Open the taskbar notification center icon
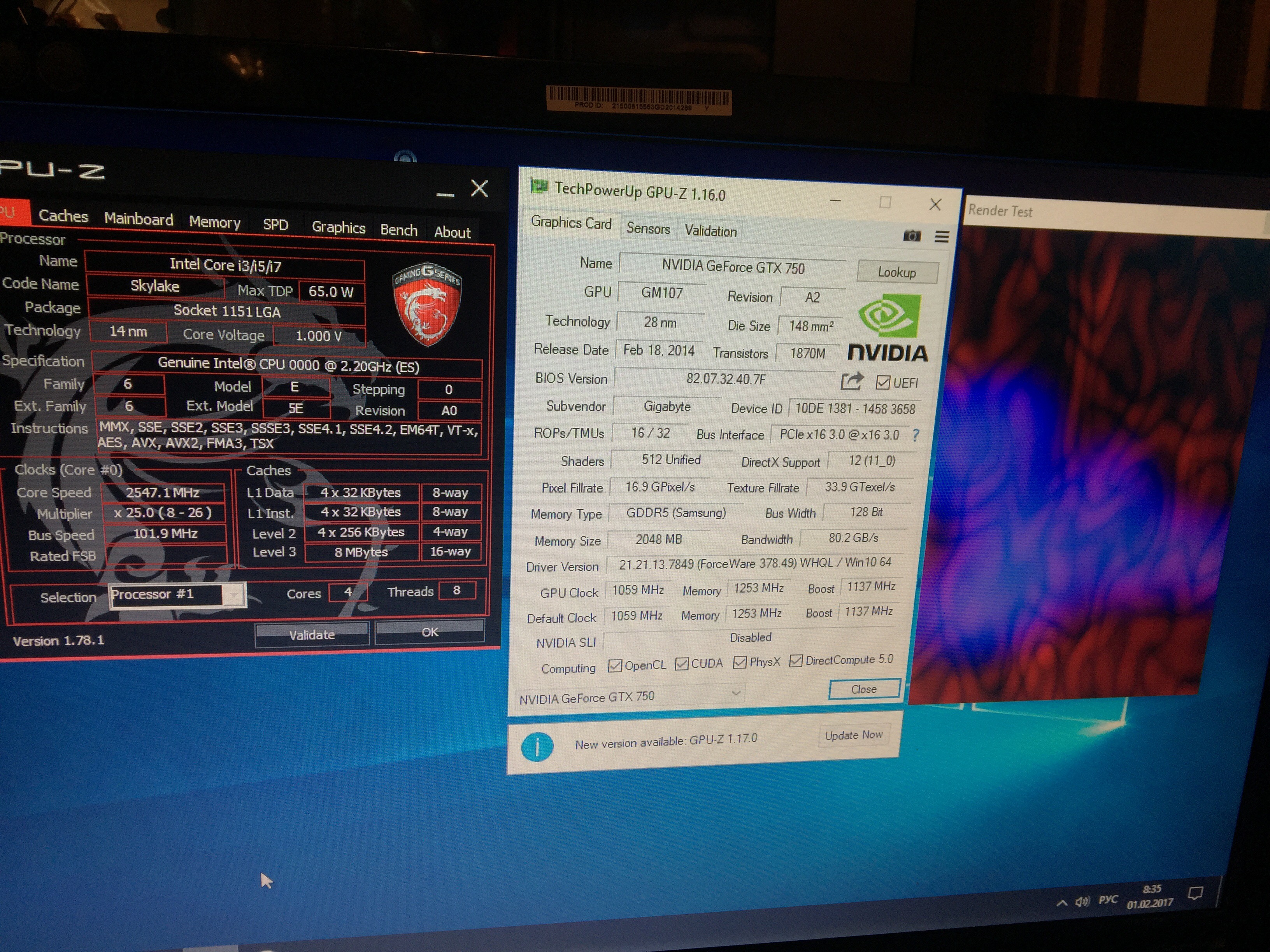 point(1196,893)
